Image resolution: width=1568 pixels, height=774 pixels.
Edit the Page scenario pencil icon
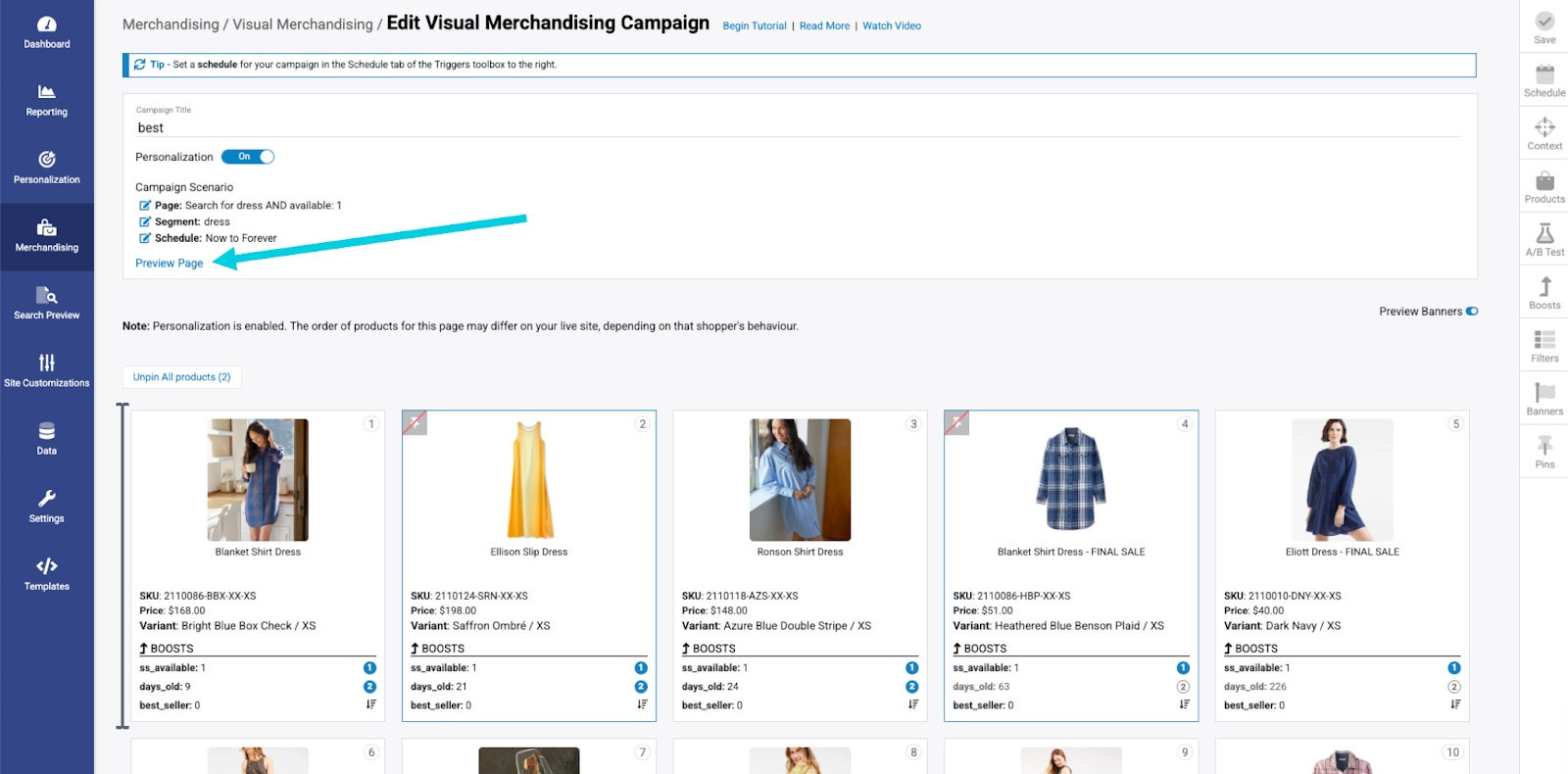pos(145,206)
